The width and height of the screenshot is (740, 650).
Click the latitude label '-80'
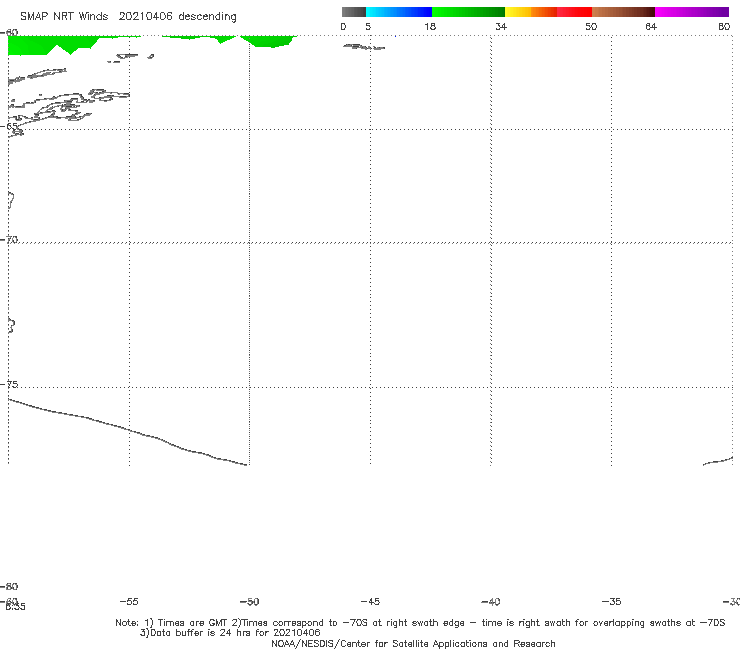tap(9, 586)
